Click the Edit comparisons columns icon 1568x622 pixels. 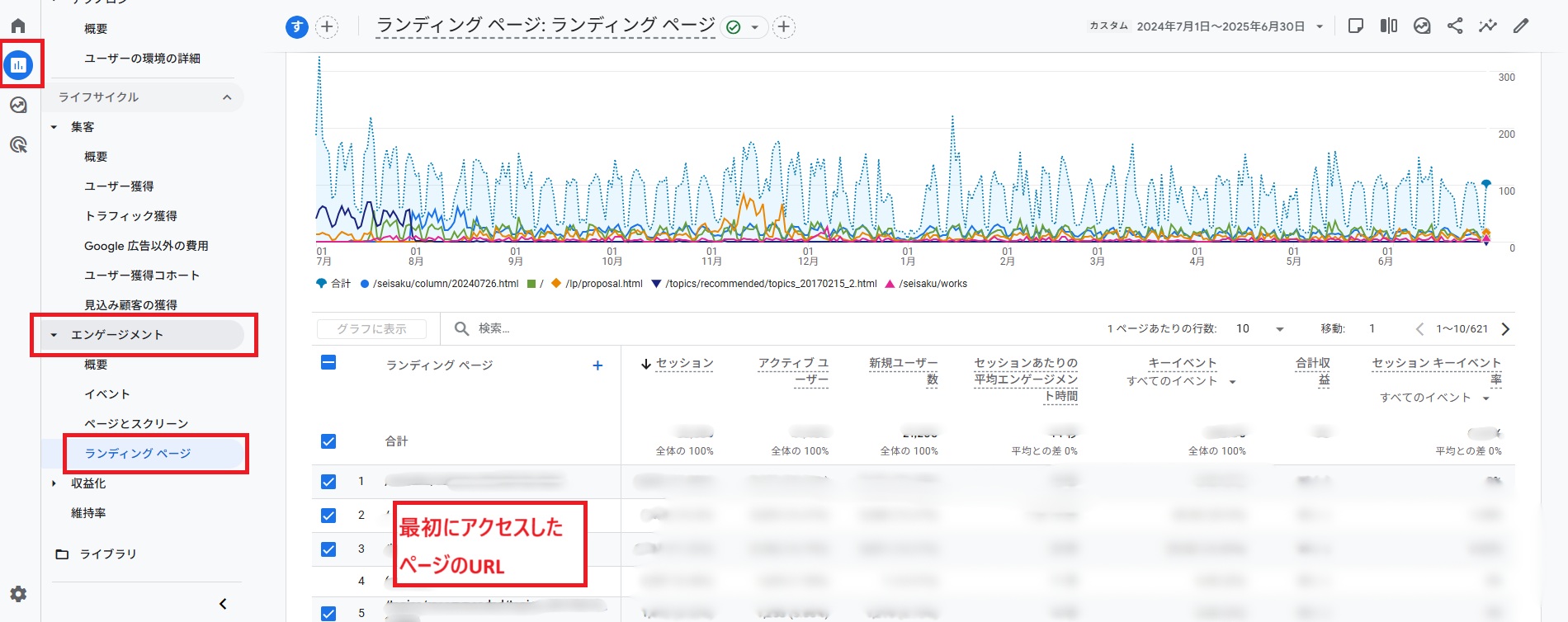tap(1389, 26)
